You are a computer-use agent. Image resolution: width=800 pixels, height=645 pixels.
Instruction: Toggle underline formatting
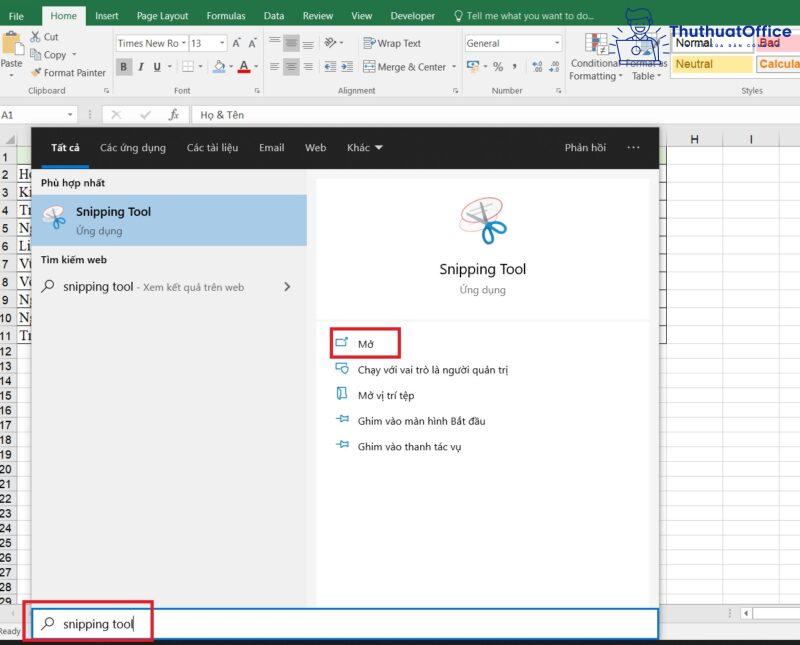coord(158,66)
